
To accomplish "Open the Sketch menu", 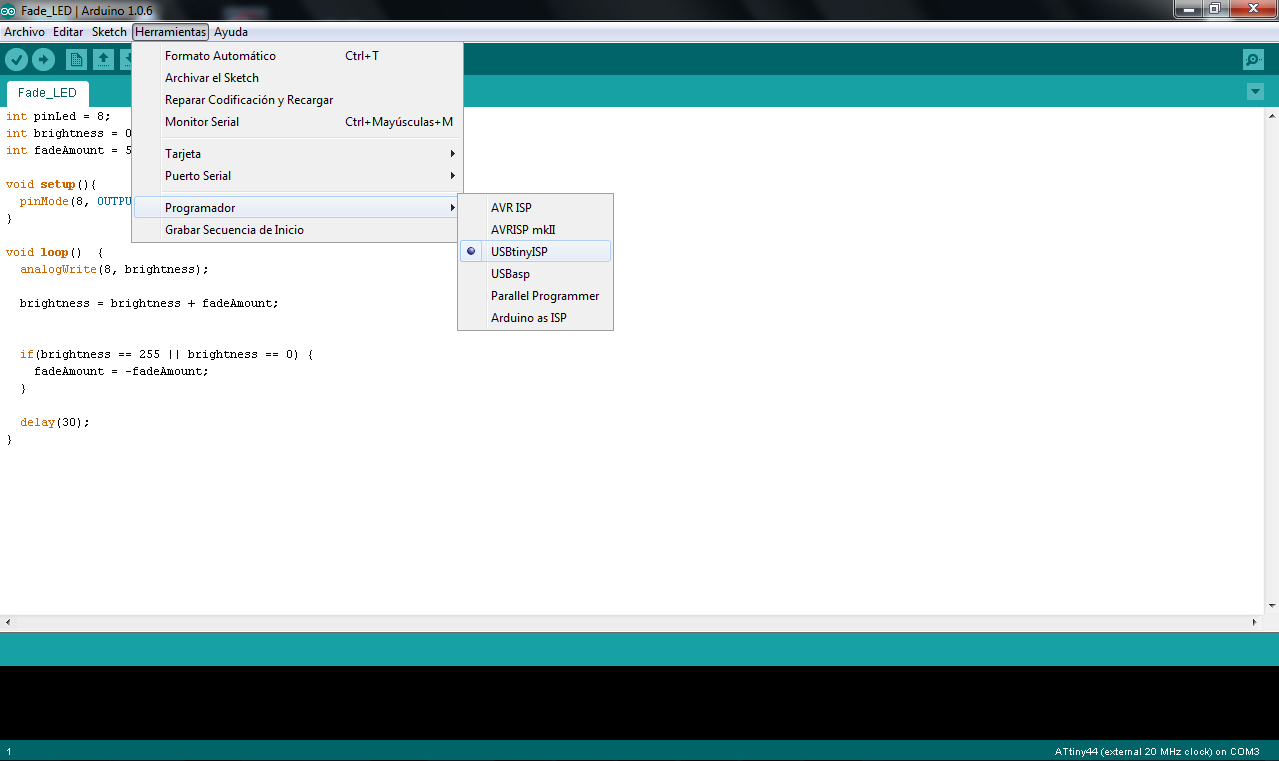I will pyautogui.click(x=109, y=32).
